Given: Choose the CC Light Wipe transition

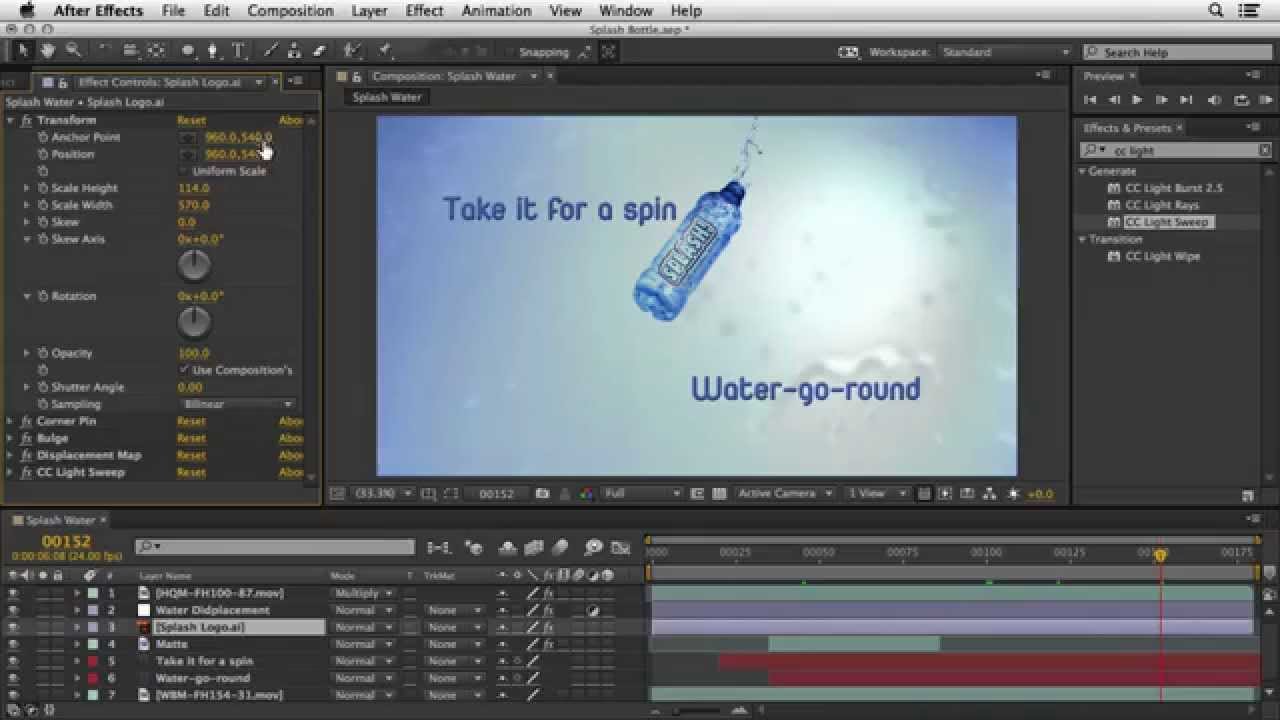Looking at the screenshot, I should (1162, 256).
